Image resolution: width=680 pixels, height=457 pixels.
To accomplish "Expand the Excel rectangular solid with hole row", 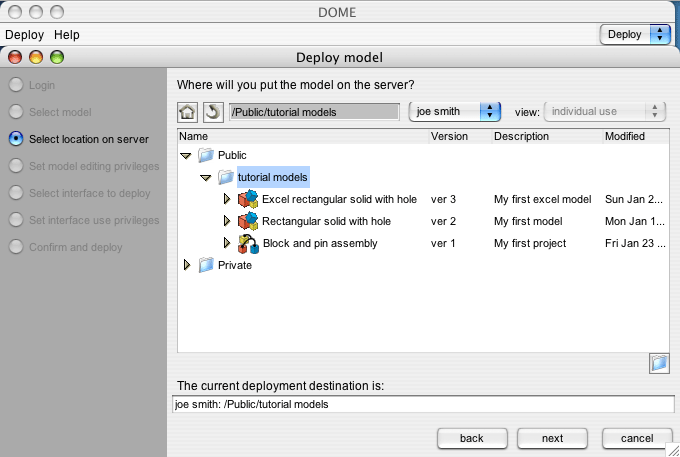I will (x=226, y=199).
